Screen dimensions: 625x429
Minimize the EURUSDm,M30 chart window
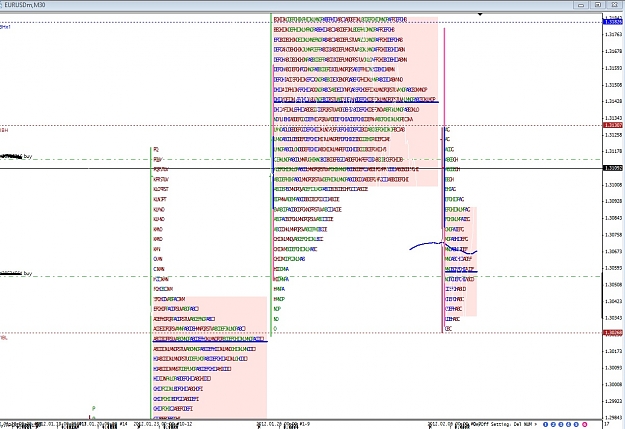click(581, 5)
